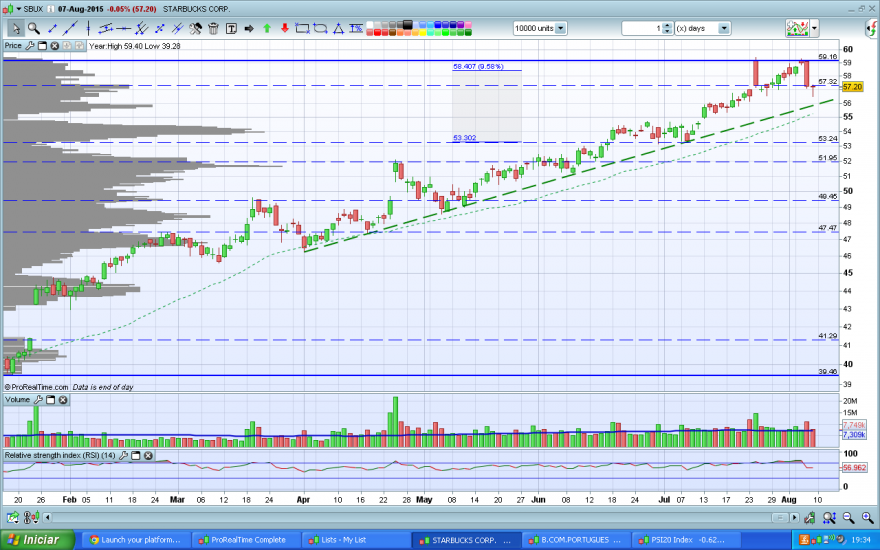
Task: Select the rectangle drawing tool
Action: (302, 28)
